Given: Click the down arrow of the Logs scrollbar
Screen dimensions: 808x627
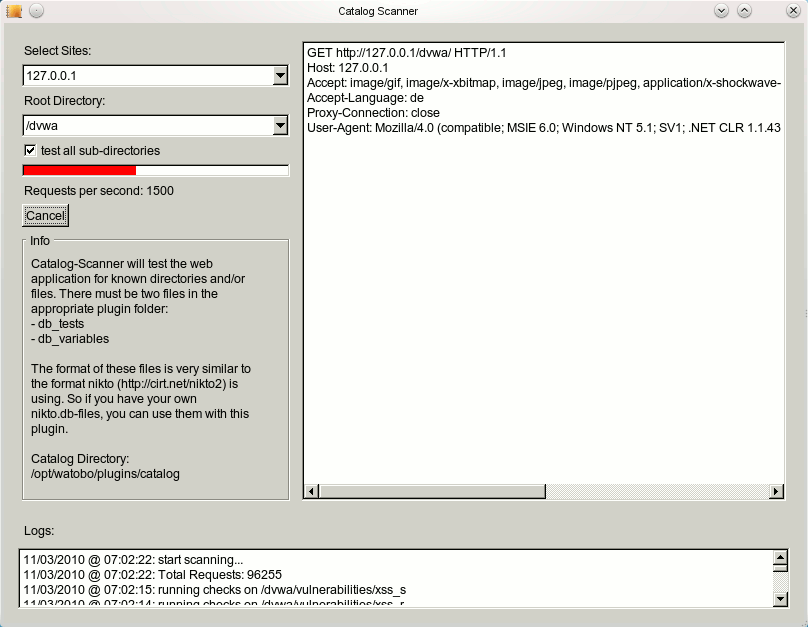Looking at the screenshot, I should tap(780, 598).
